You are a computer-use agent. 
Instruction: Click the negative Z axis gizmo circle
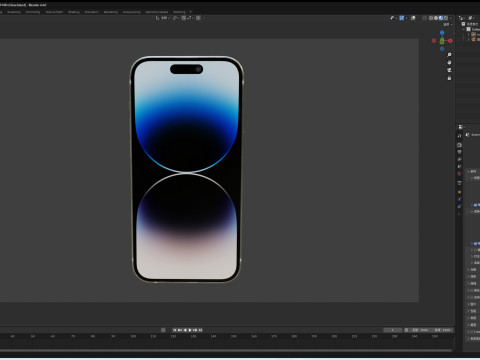point(442,49)
